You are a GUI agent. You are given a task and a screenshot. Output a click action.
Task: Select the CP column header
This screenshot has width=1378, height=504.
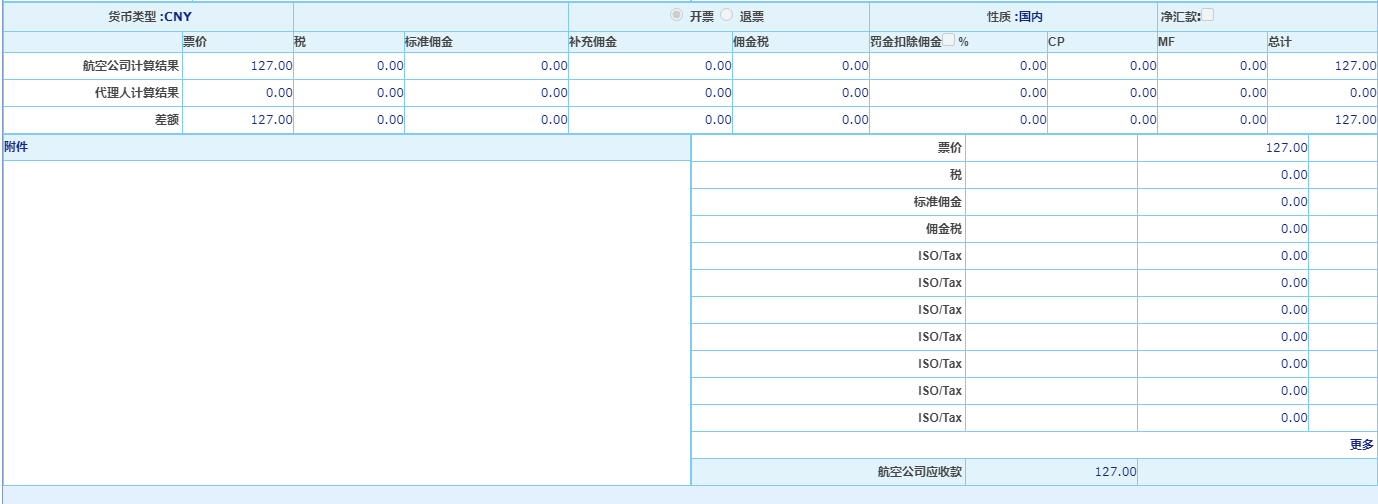1056,42
